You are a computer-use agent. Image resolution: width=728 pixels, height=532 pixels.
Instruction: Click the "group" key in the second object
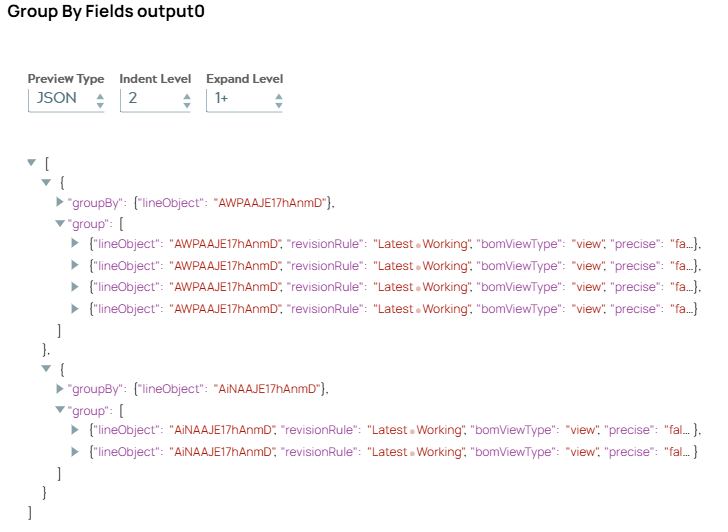[89, 411]
